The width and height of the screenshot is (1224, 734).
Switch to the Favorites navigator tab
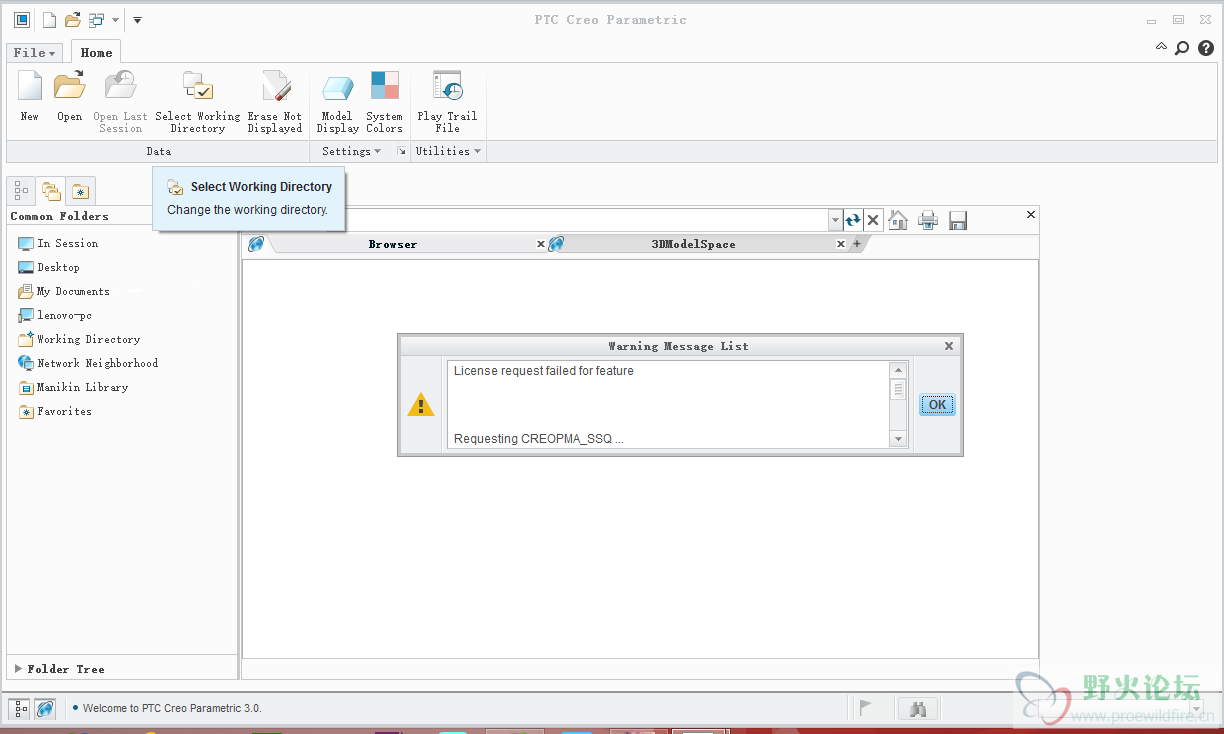81,190
